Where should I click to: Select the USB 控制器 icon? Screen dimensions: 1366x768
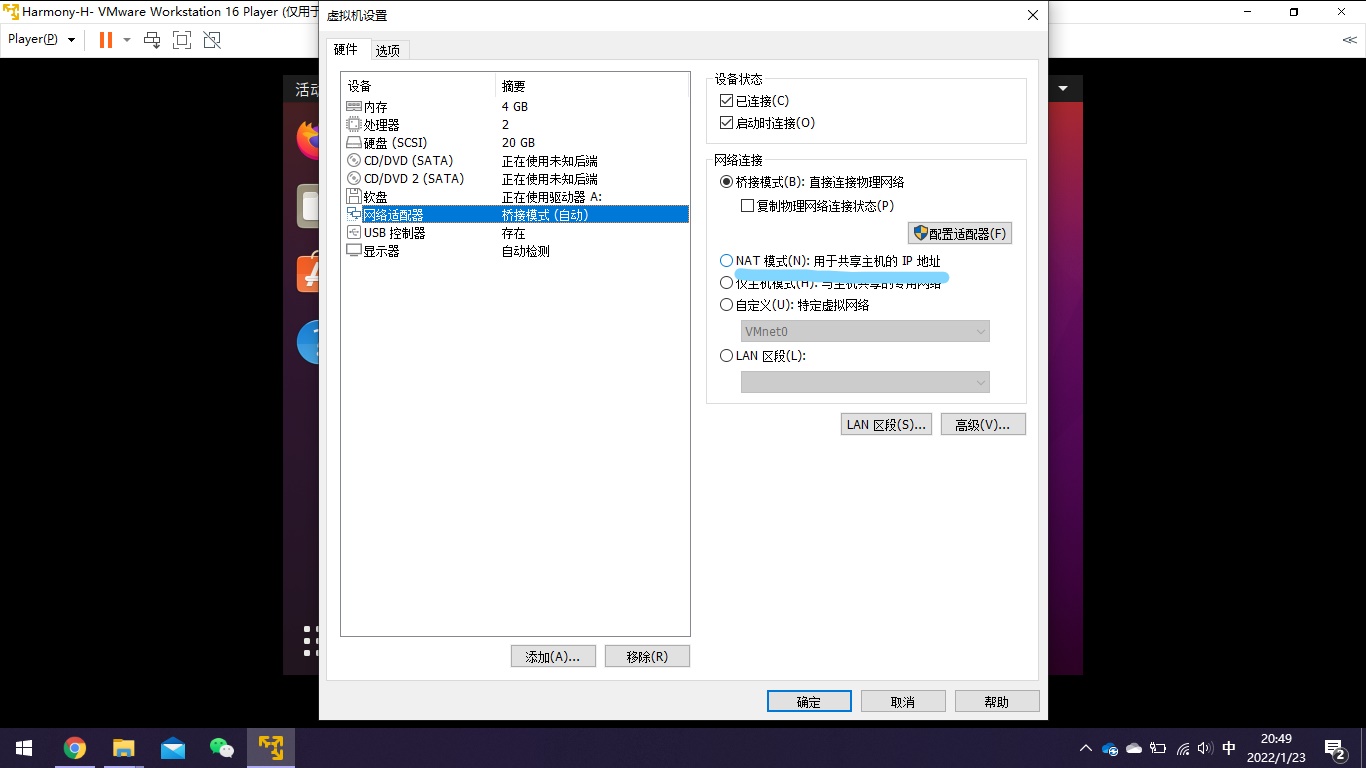coord(354,232)
